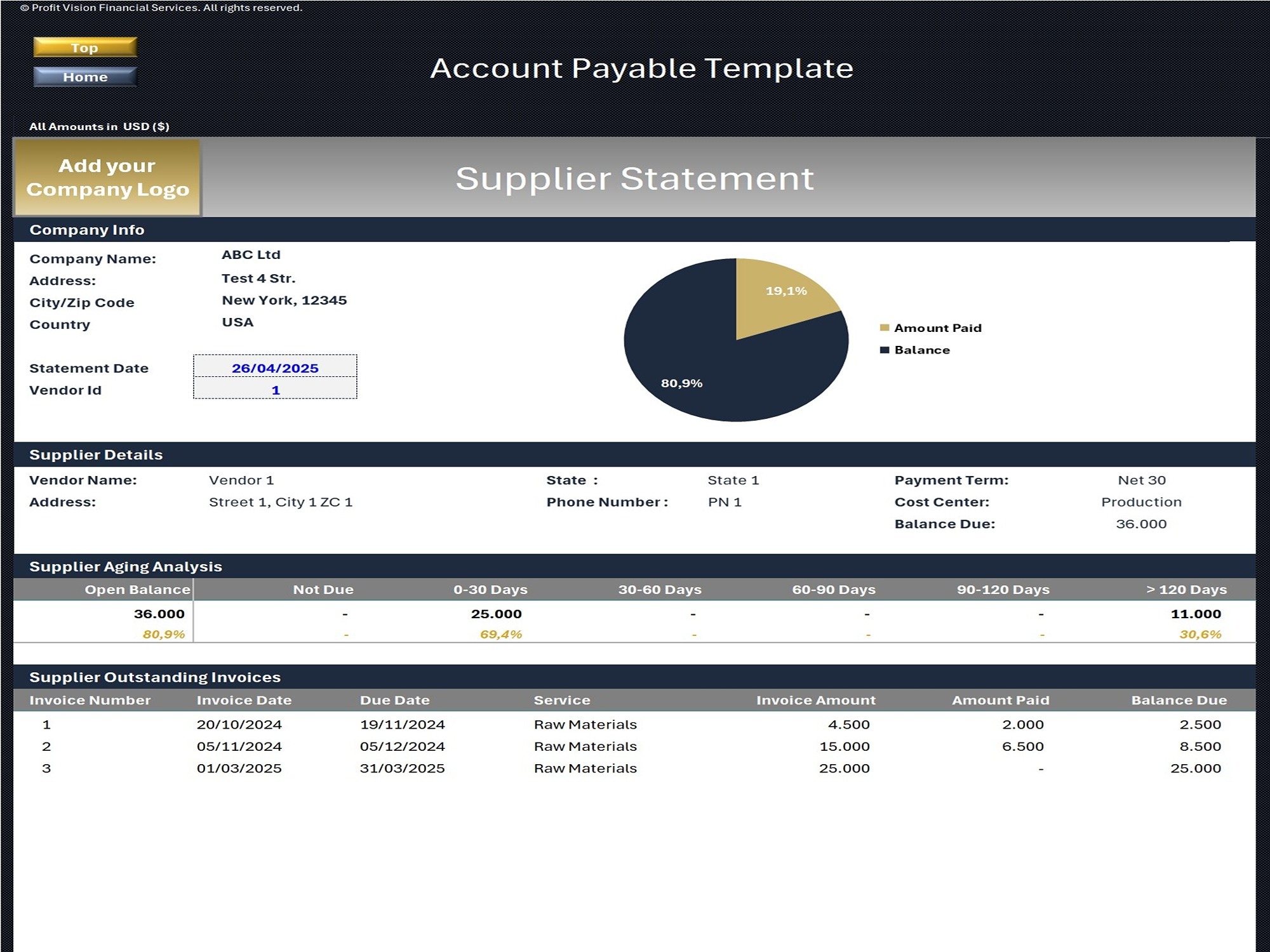The height and width of the screenshot is (952, 1270).
Task: Click invoice number 3 in the table
Action: pyautogui.click(x=45, y=768)
